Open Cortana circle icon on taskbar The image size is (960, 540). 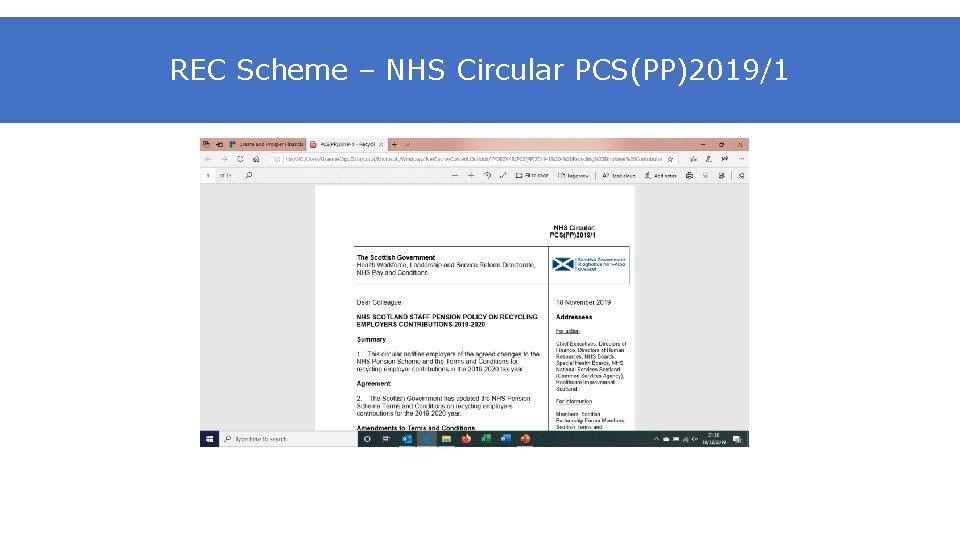tap(367, 439)
